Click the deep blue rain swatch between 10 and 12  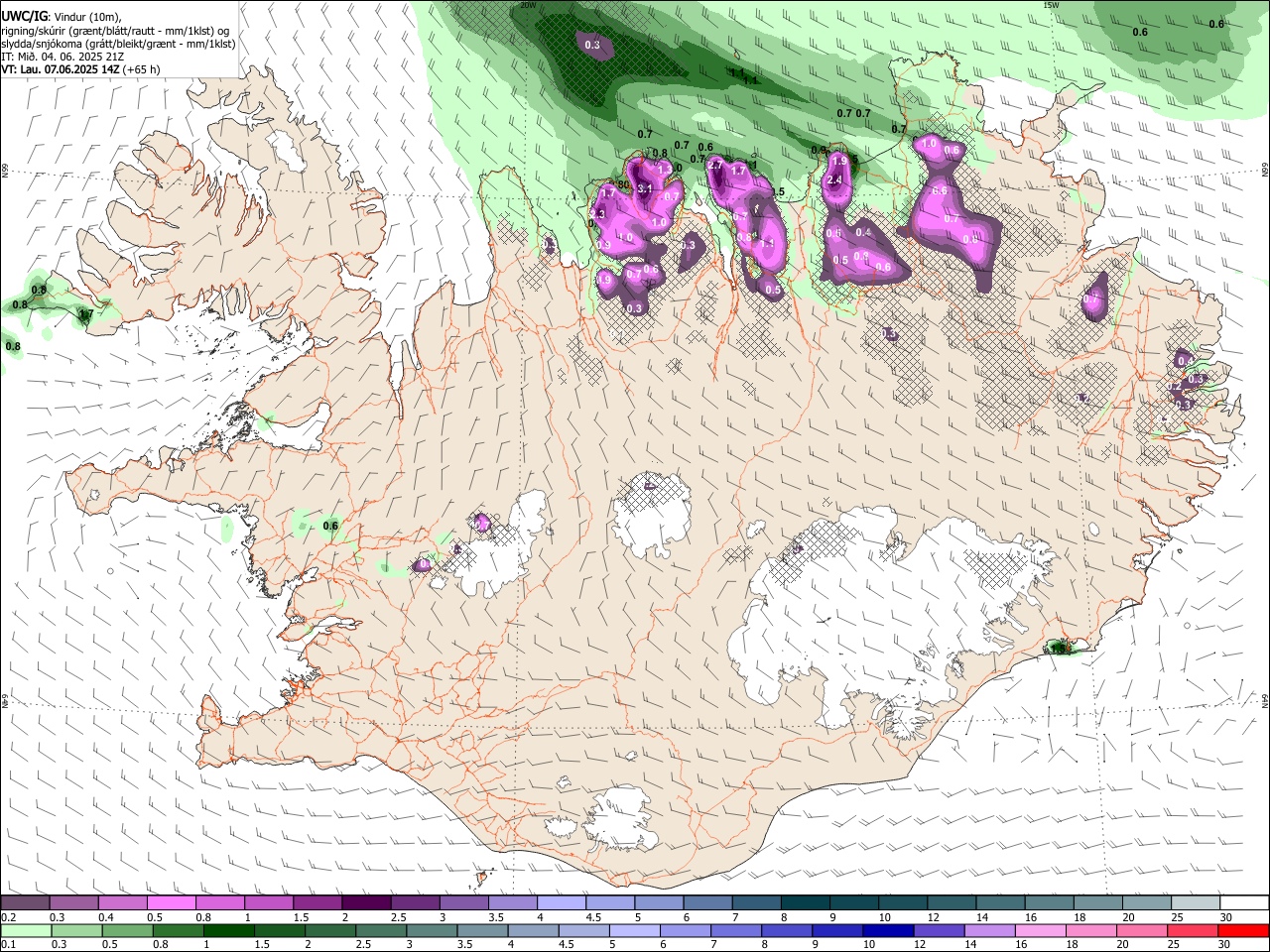(888, 930)
